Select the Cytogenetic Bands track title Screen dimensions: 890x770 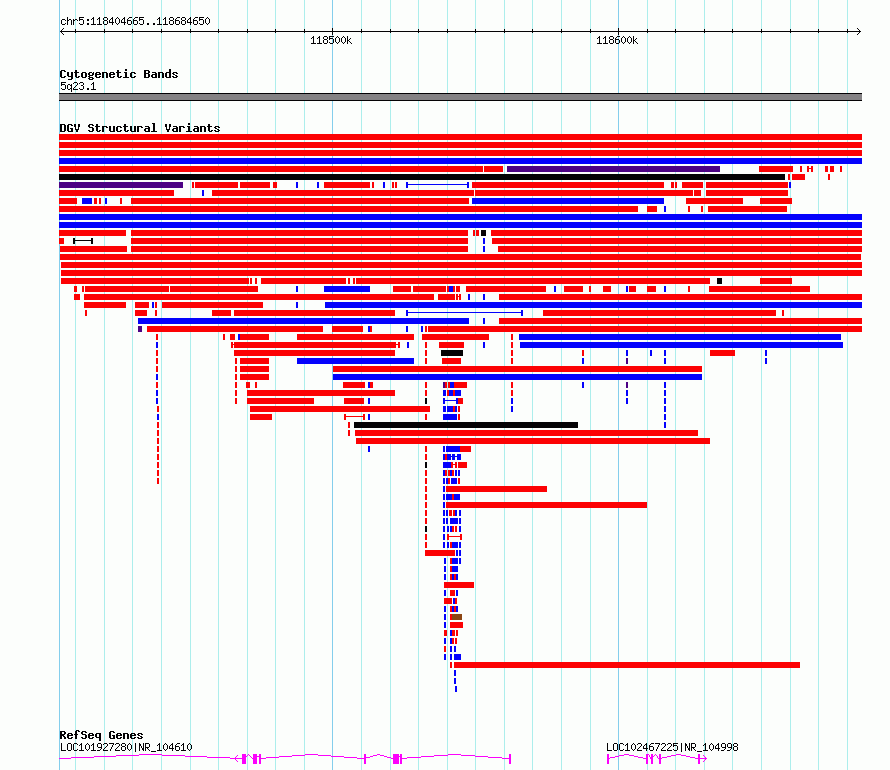click(x=119, y=74)
